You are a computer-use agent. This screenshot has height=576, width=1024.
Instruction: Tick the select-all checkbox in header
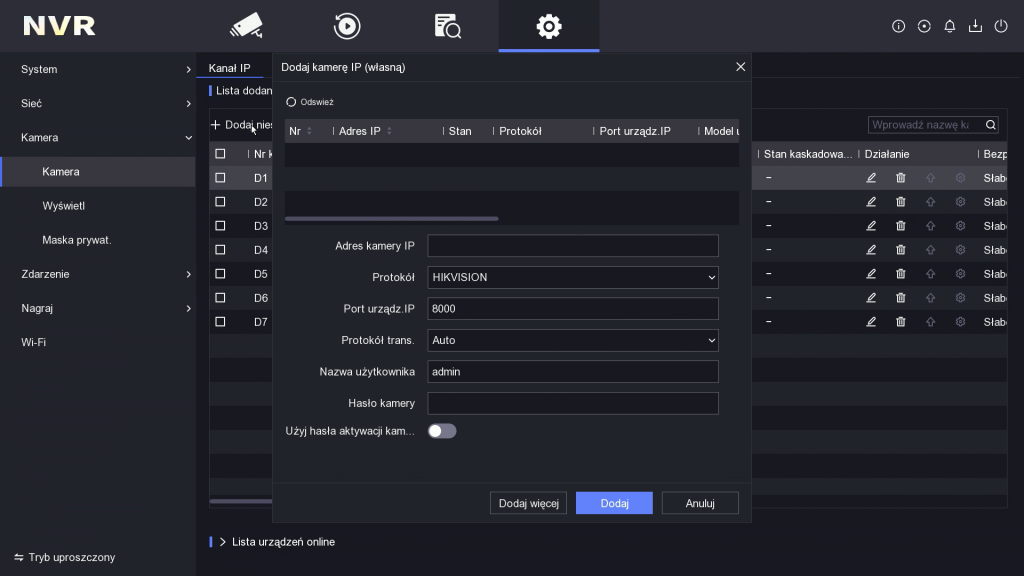coord(220,154)
